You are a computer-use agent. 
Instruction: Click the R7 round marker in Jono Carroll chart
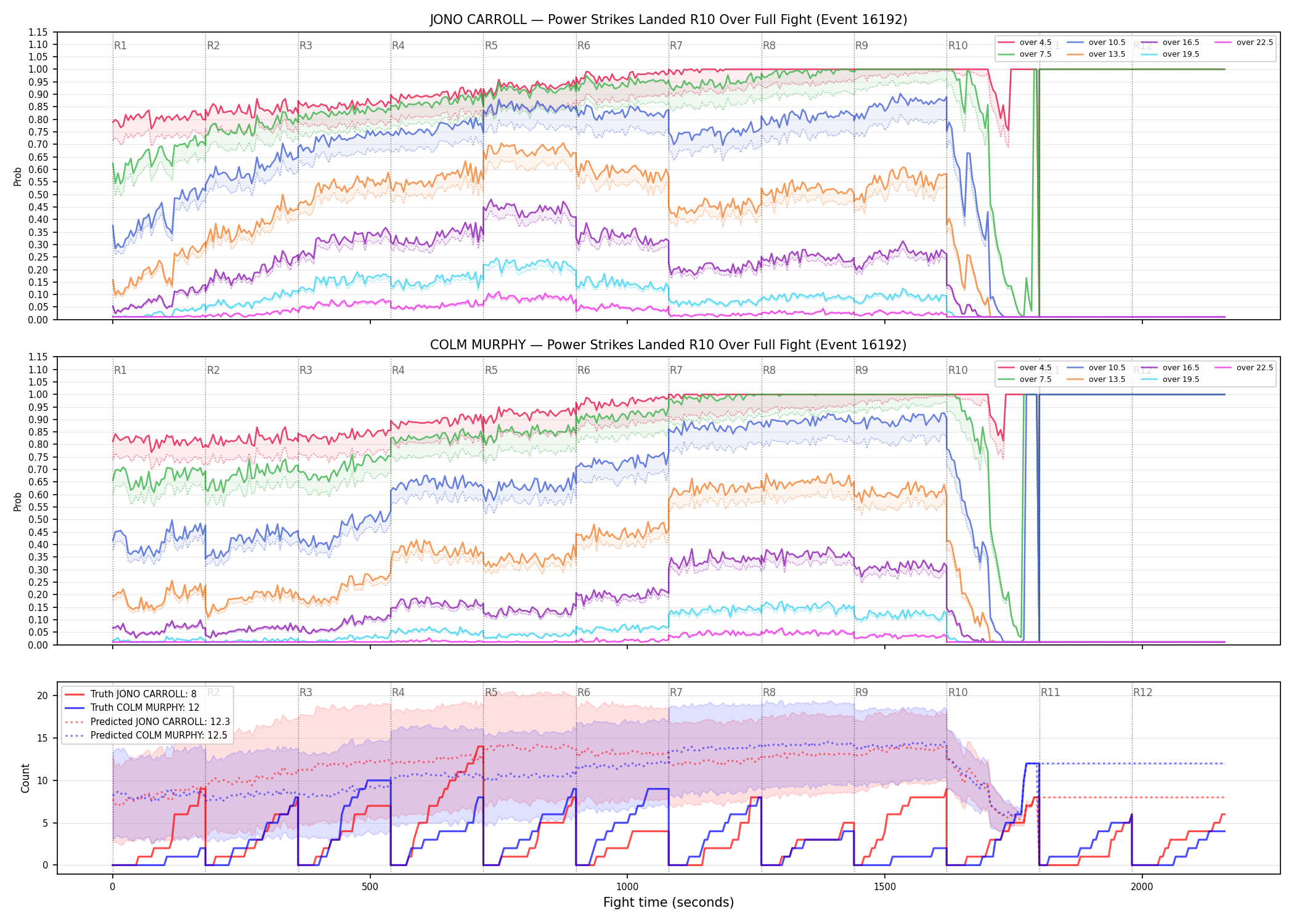676,46
